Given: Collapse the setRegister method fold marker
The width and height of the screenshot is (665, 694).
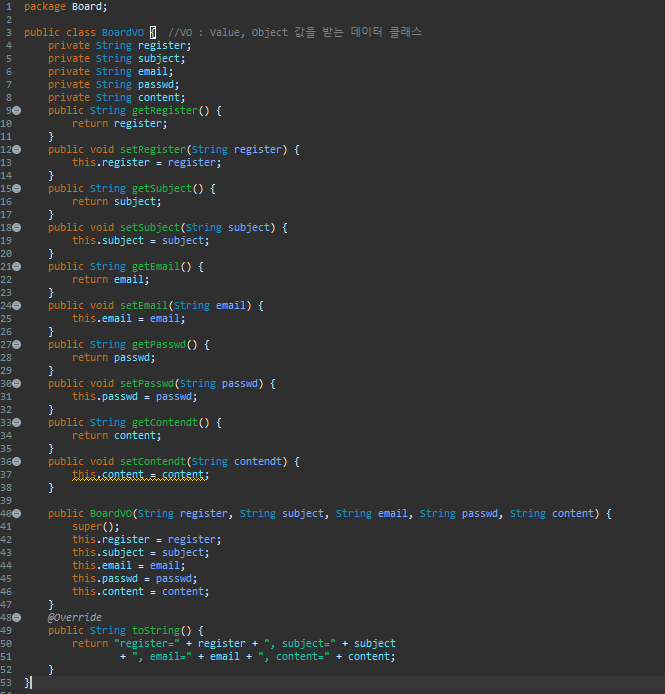Looking at the screenshot, I should pos(17,150).
